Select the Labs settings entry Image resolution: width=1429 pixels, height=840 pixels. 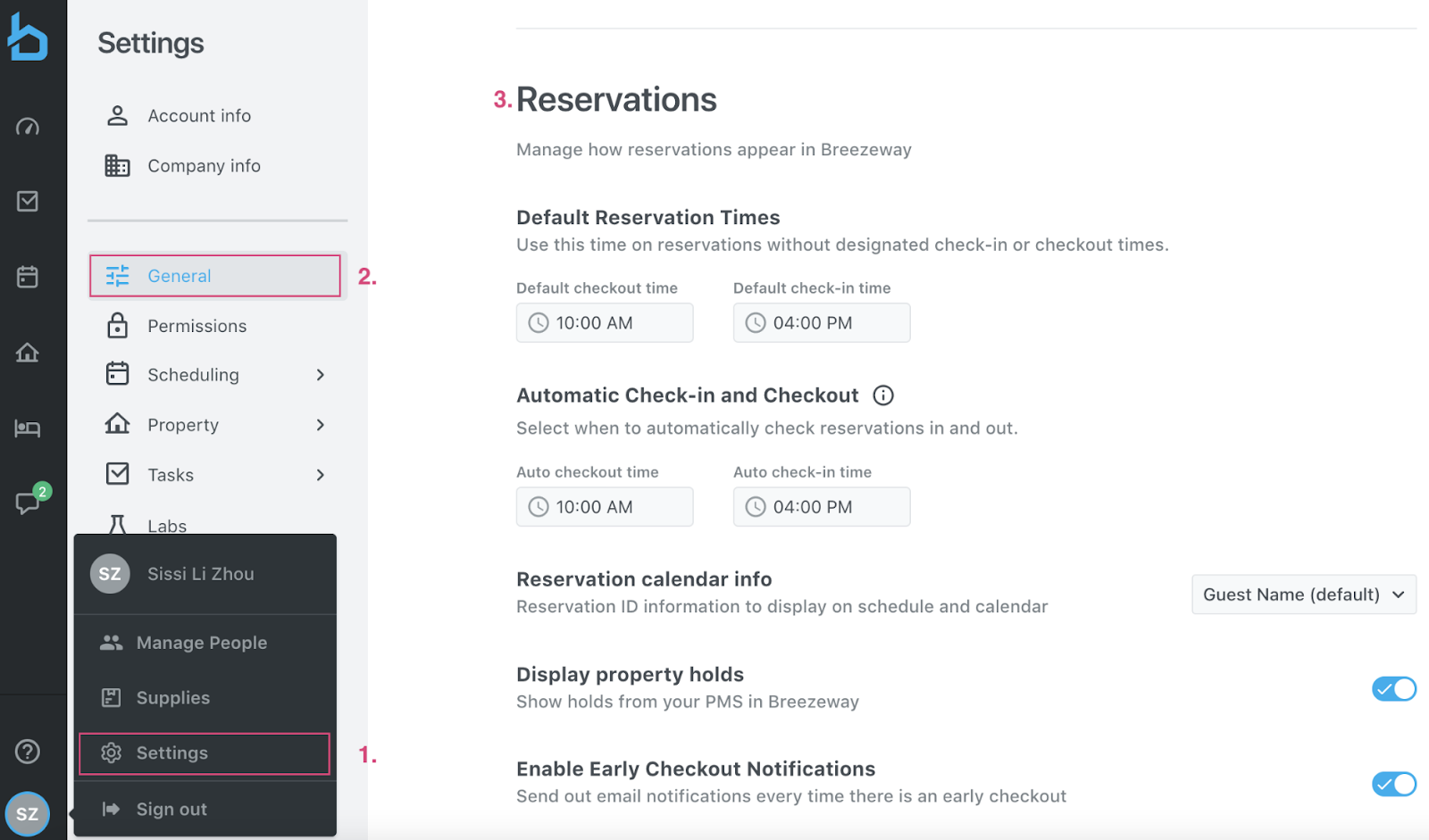(x=167, y=525)
